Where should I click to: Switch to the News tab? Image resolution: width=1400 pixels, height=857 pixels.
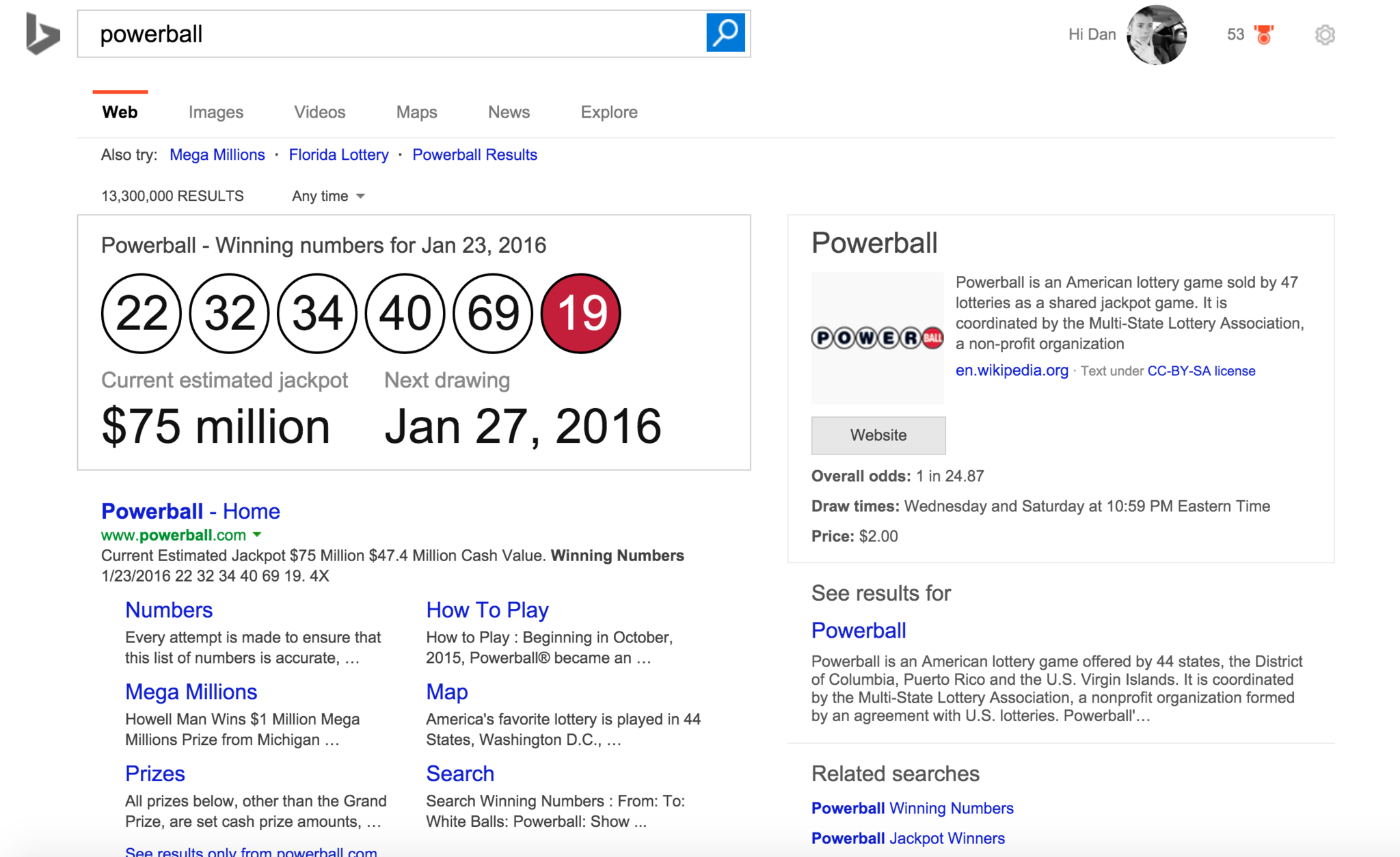coord(509,112)
